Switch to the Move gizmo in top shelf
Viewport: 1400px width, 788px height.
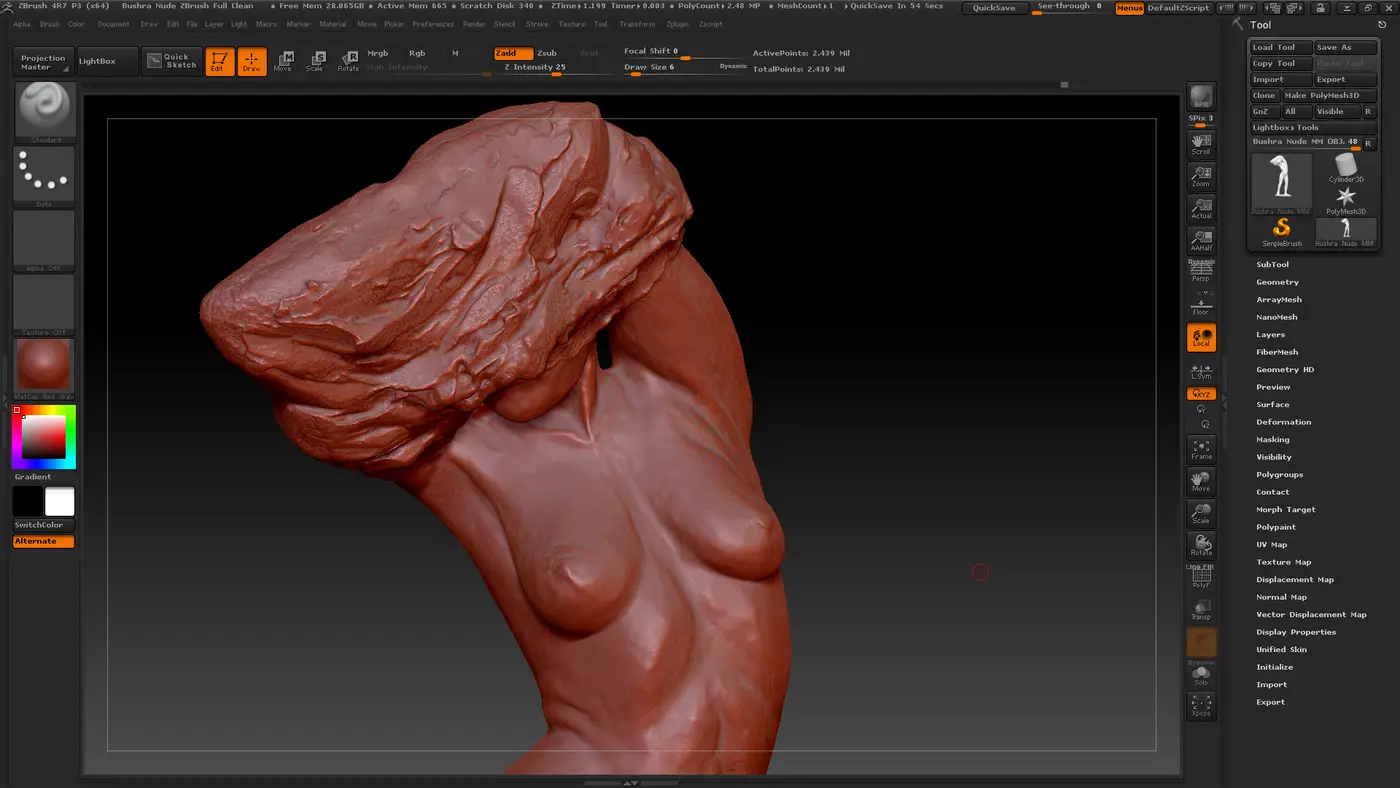pos(284,62)
